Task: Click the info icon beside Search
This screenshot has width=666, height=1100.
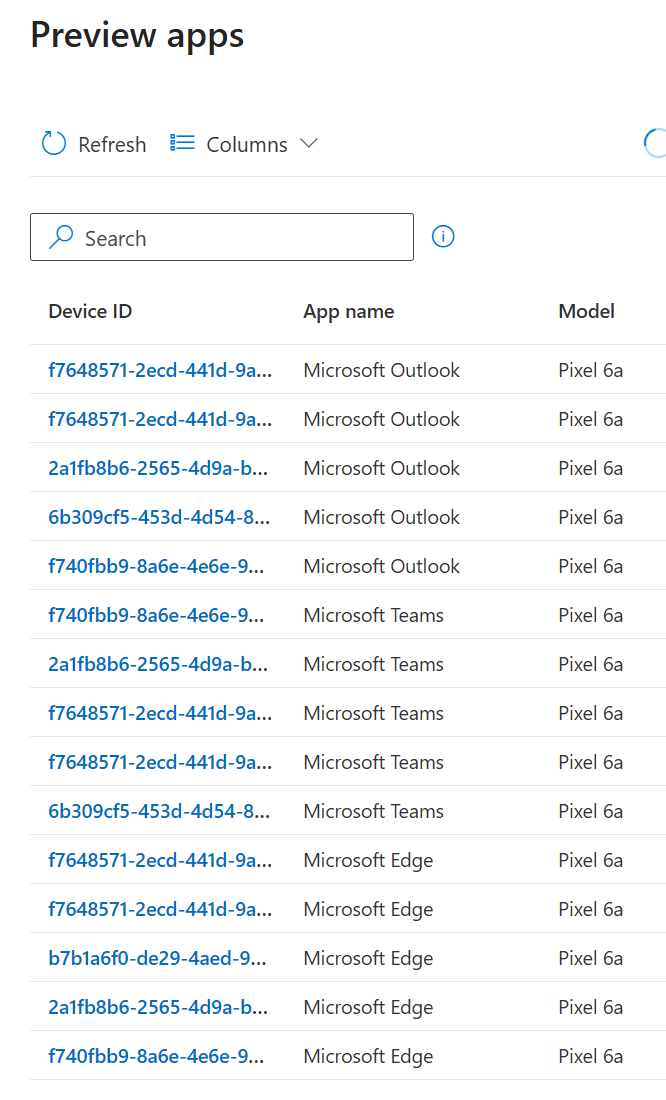Action: click(x=443, y=236)
